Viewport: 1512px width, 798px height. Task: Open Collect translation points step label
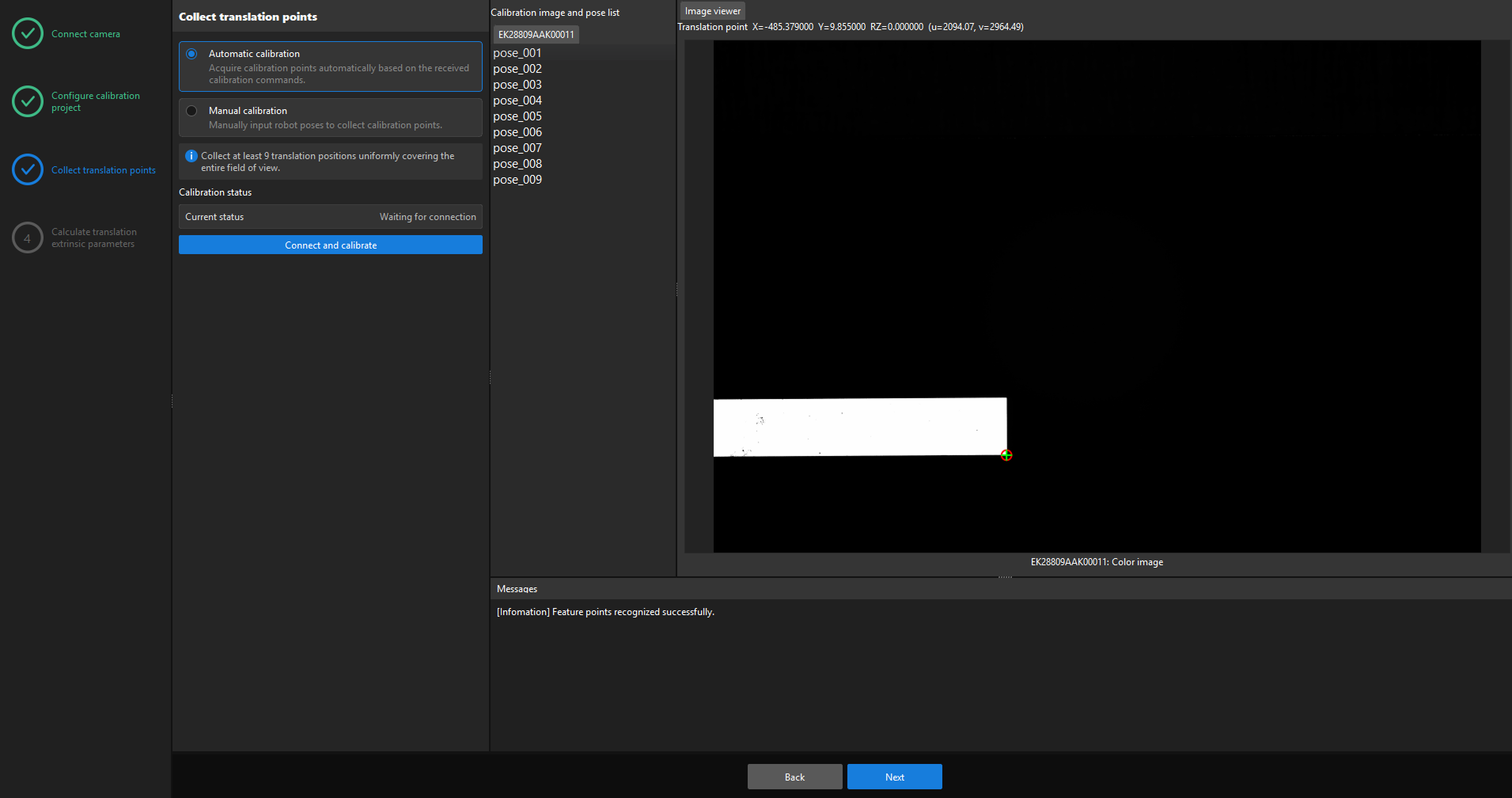104,170
